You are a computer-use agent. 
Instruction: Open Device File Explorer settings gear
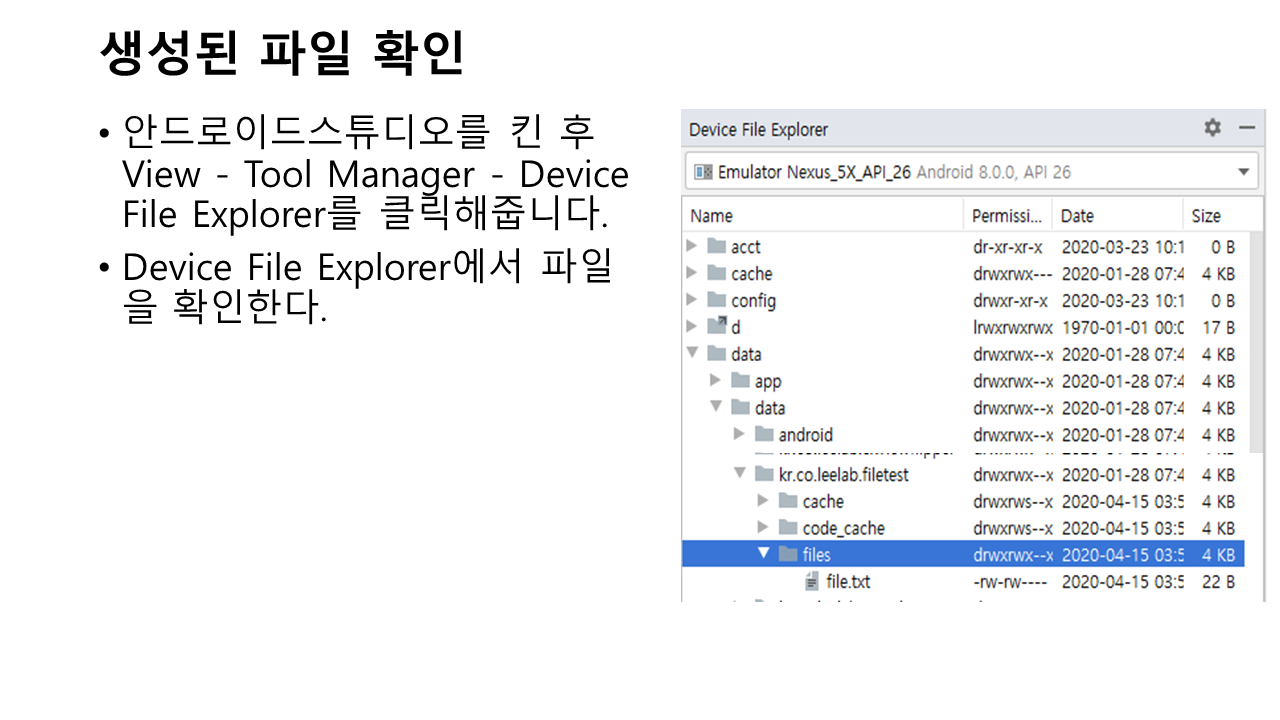[1212, 128]
